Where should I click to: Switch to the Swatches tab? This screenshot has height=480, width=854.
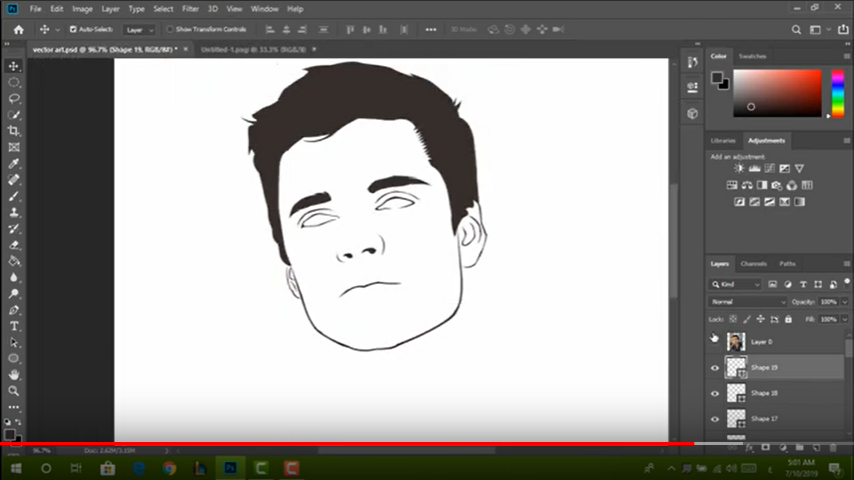point(752,56)
